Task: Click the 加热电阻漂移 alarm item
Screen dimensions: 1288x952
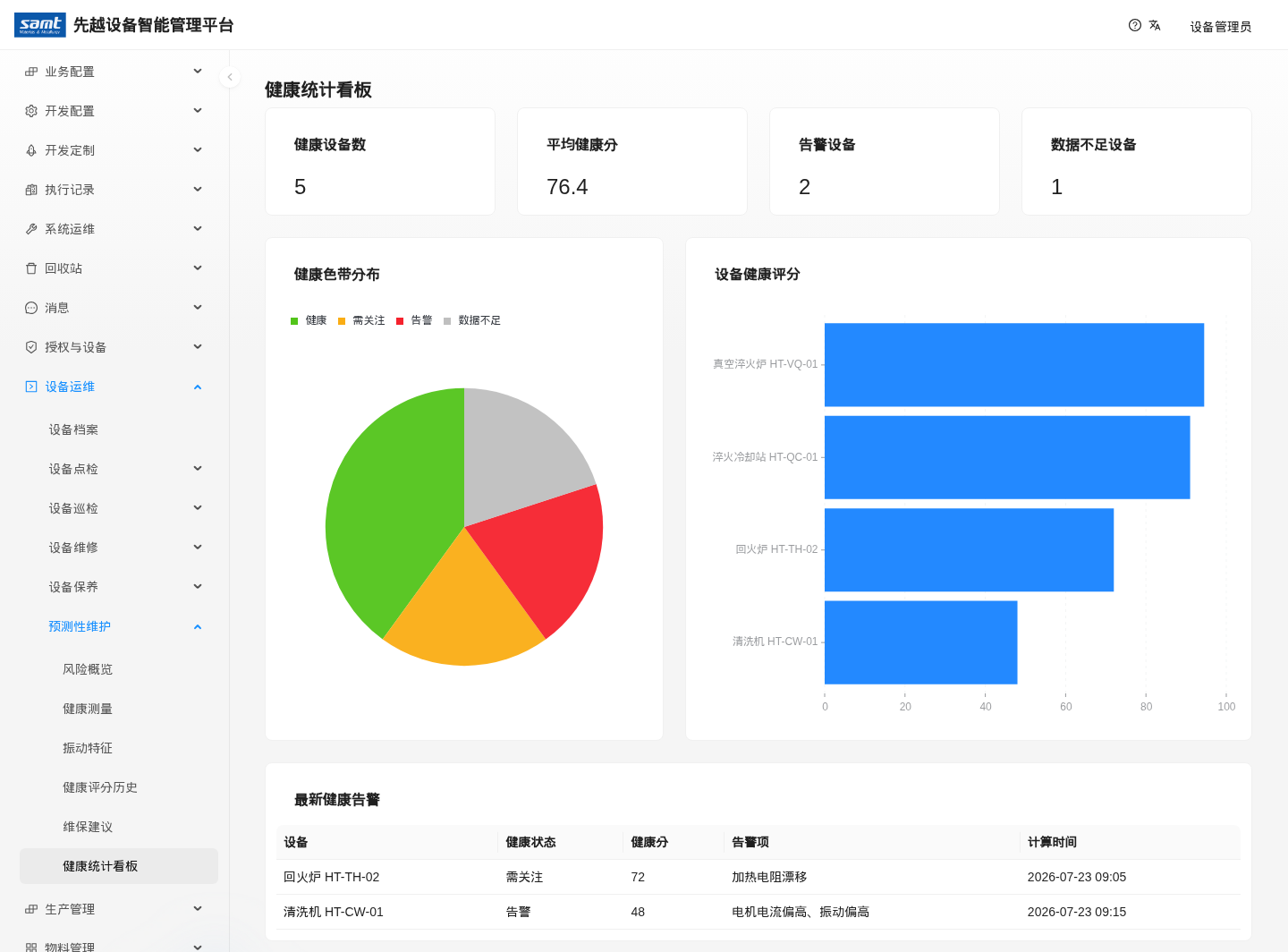Action: (769, 877)
